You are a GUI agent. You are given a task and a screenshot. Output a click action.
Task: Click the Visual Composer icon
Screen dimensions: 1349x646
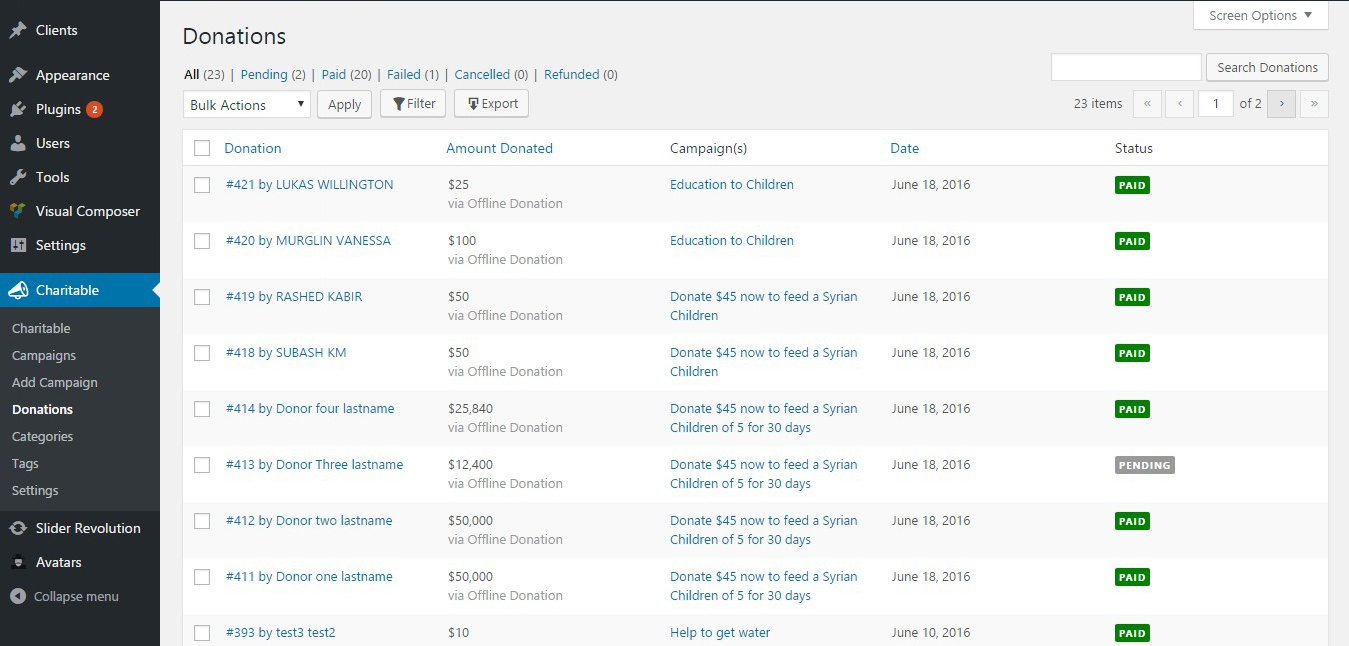(18, 211)
